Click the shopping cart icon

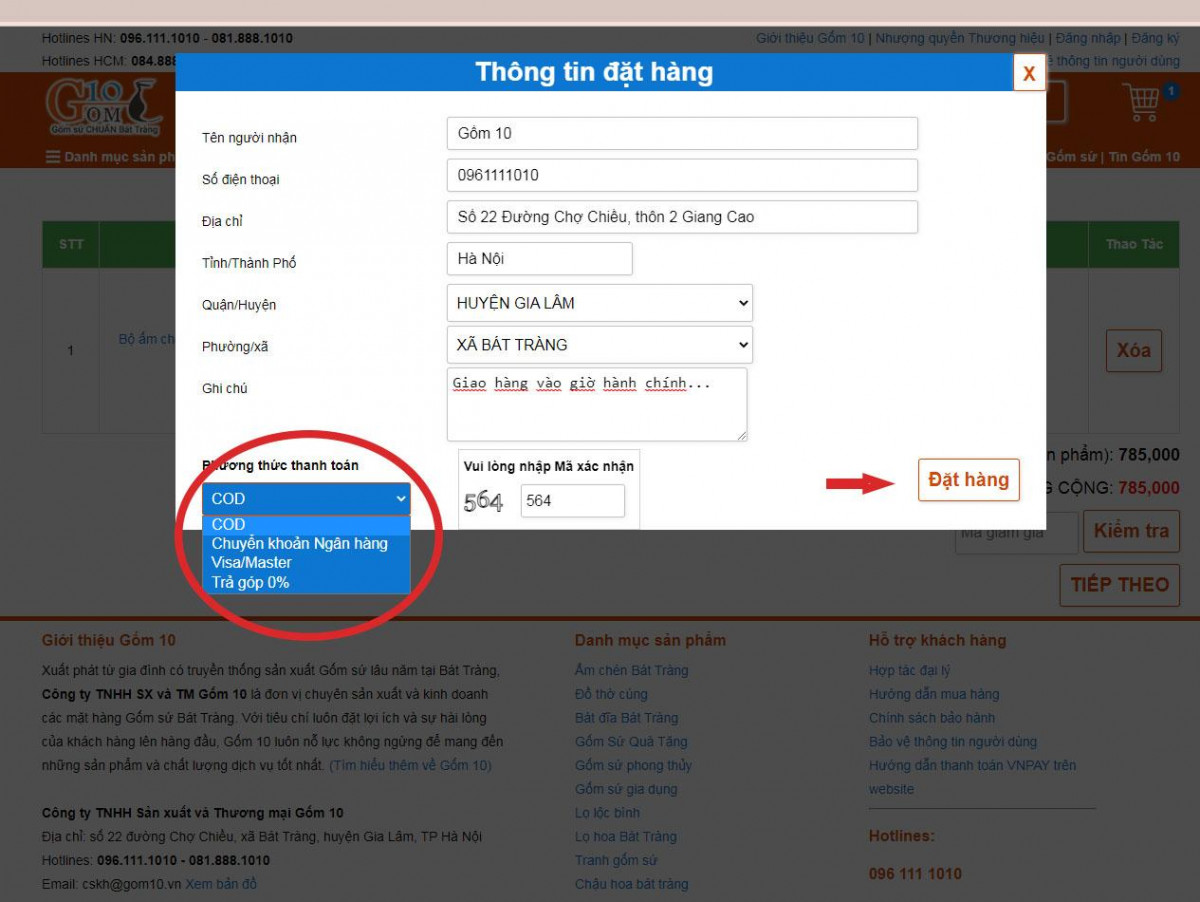pyautogui.click(x=1141, y=102)
